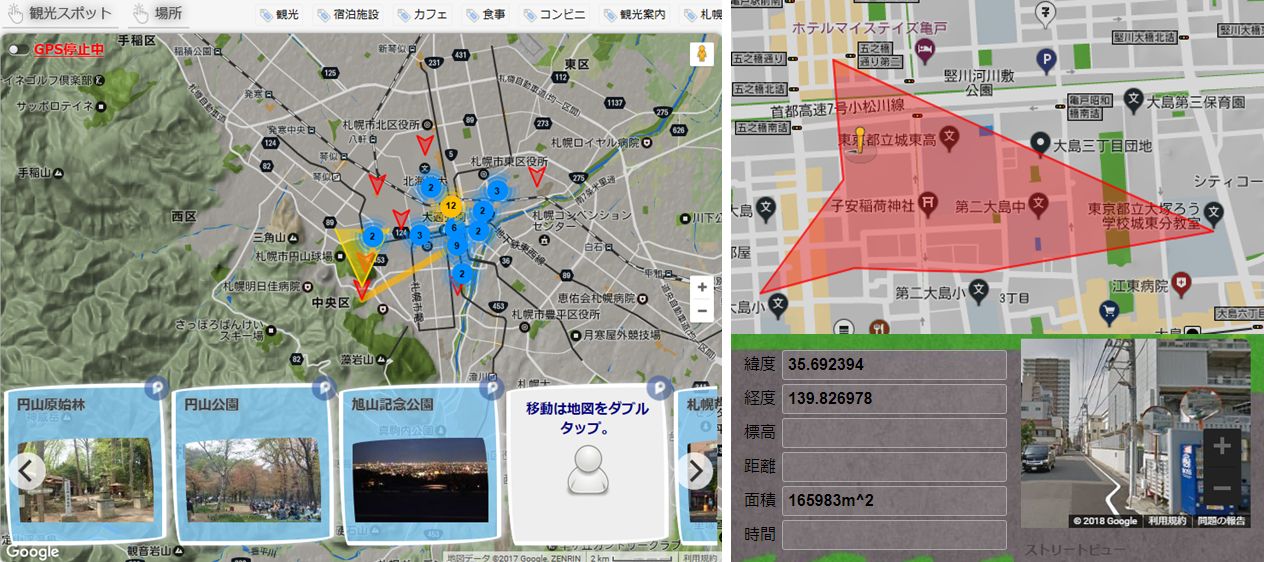Viewport: 1264px width, 562px height.
Task: Switch to the 場所 tab
Action: [x=160, y=14]
